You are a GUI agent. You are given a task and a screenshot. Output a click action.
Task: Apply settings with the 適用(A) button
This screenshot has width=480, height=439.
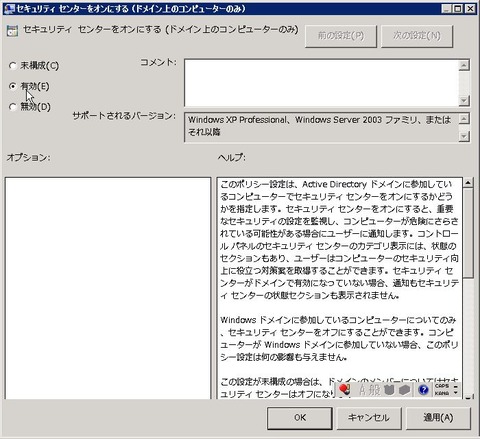tap(438, 417)
